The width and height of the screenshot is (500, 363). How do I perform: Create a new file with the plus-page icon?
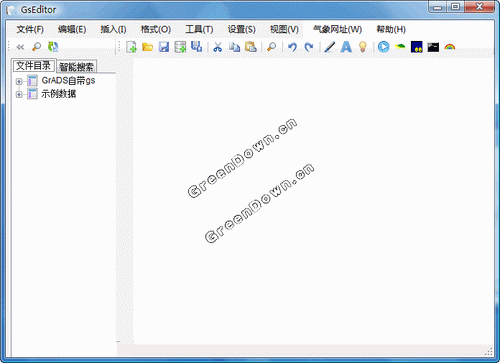coord(131,47)
